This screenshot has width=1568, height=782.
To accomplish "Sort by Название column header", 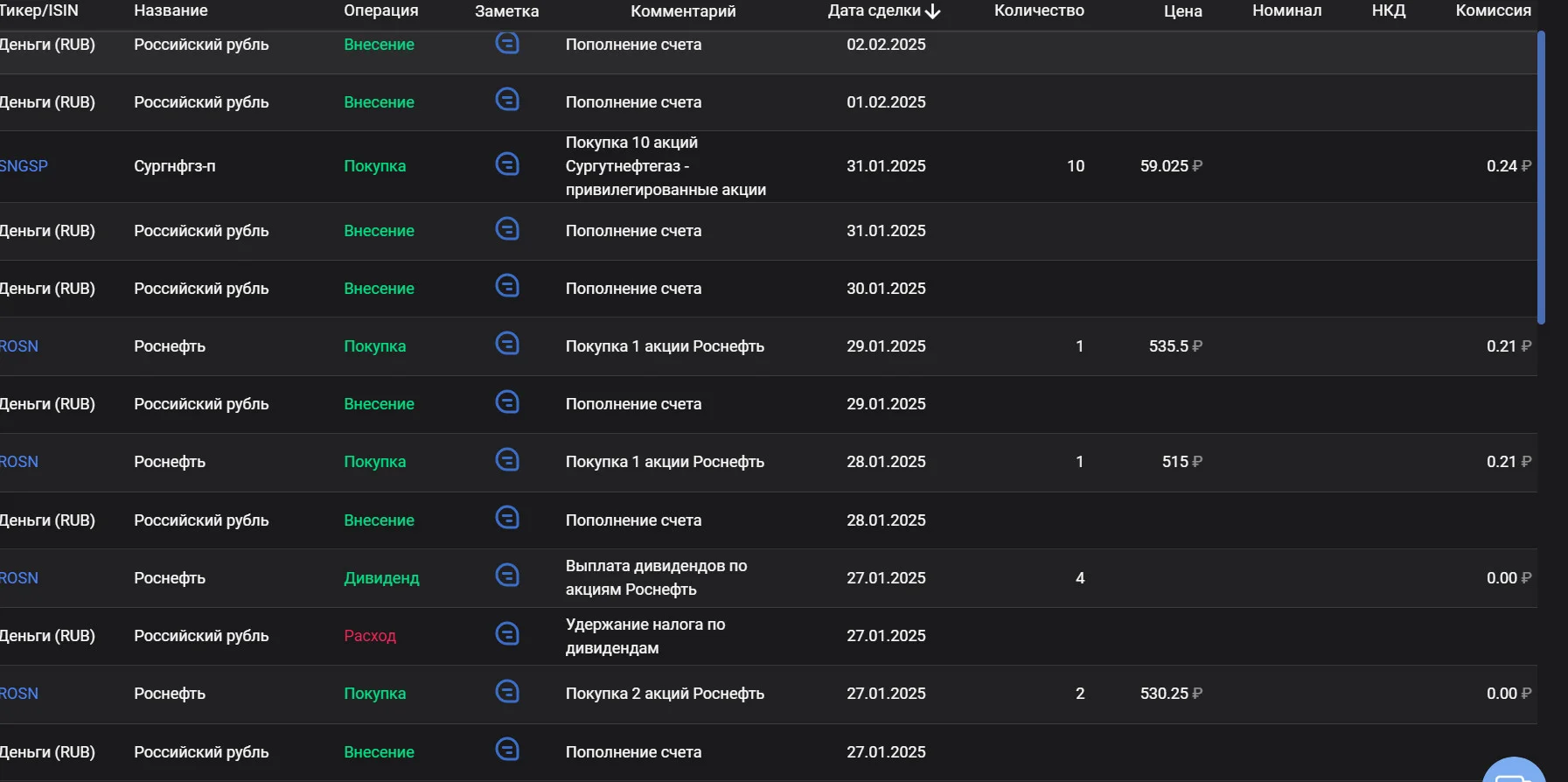I will coord(171,10).
